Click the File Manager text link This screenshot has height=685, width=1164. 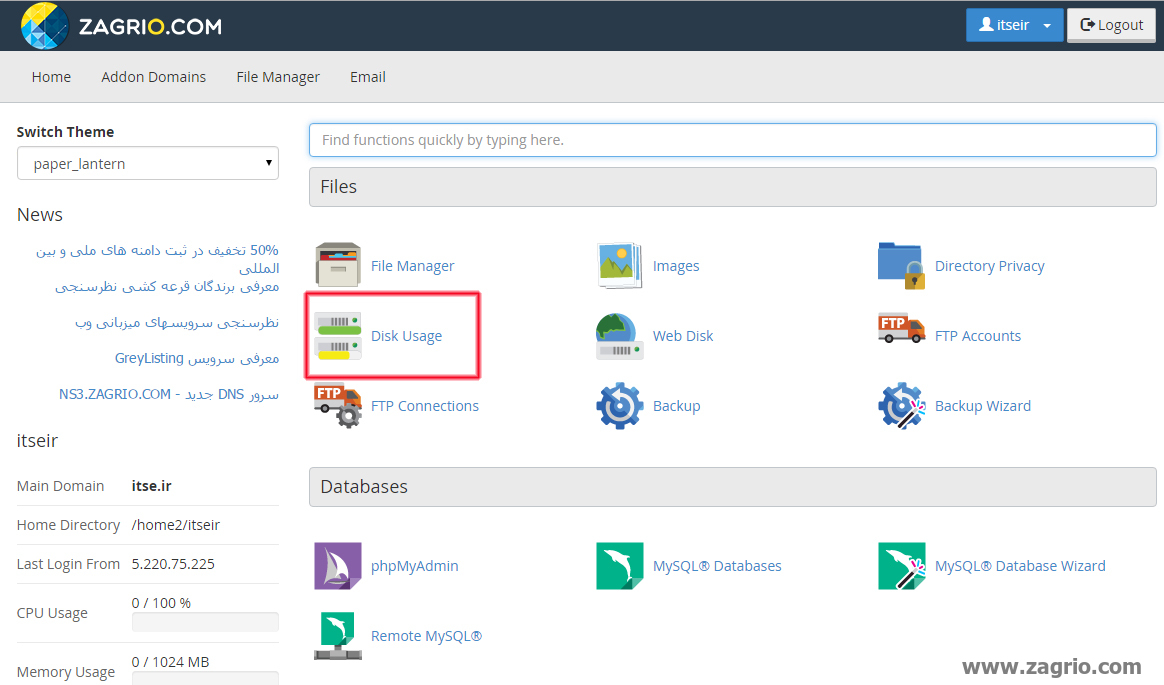pos(413,266)
